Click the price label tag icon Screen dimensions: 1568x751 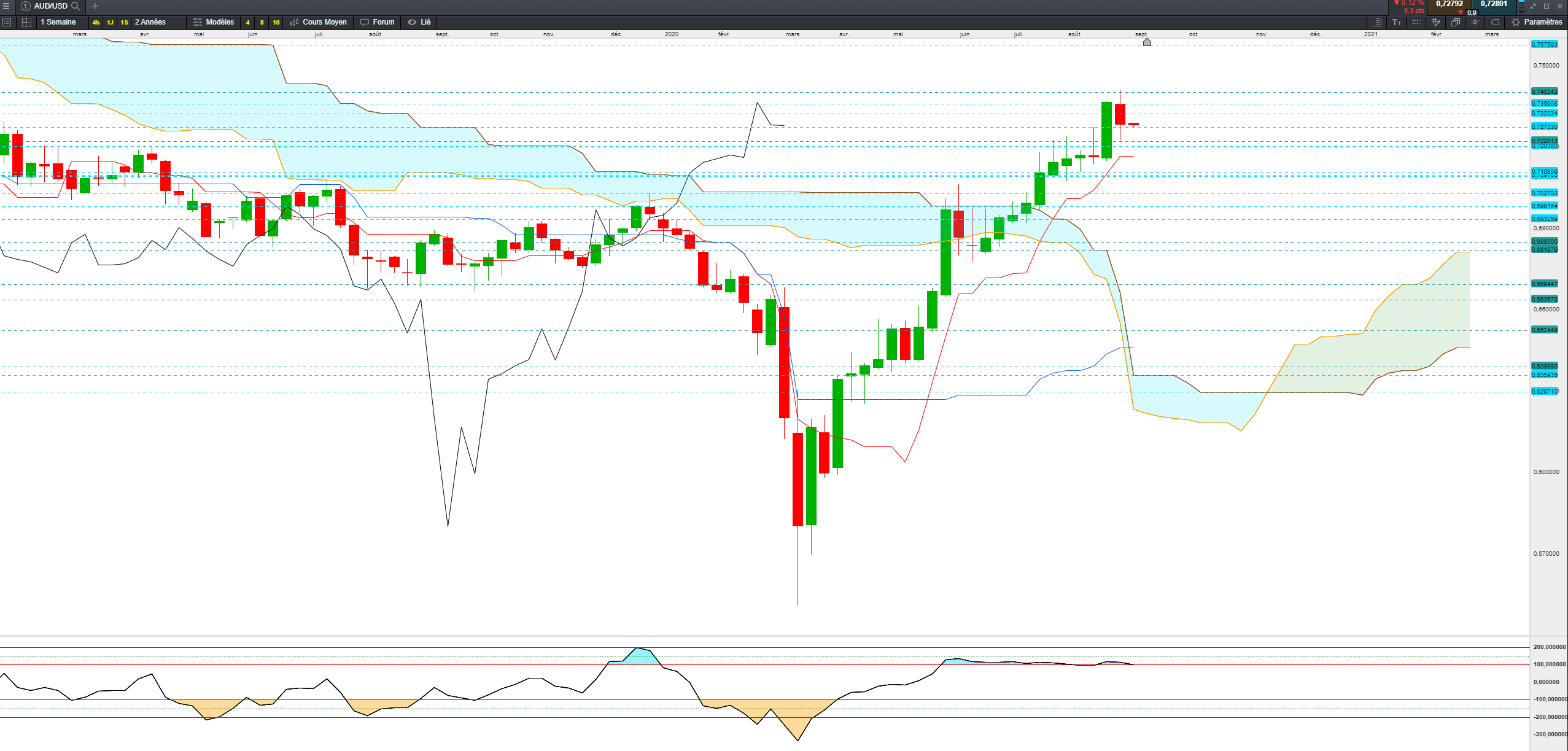[x=1495, y=22]
